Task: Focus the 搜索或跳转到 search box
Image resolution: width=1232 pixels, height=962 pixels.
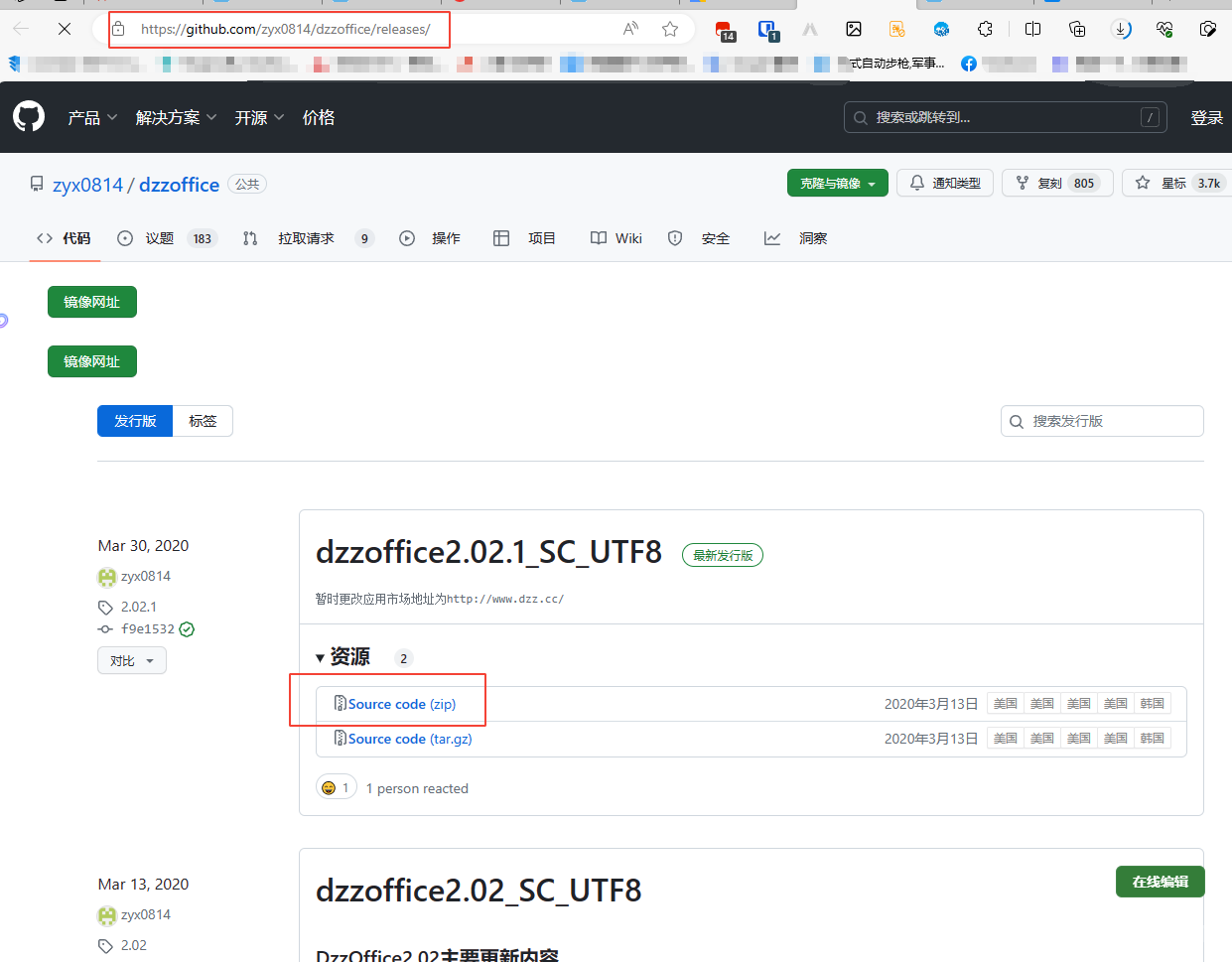Action: click(x=1005, y=117)
